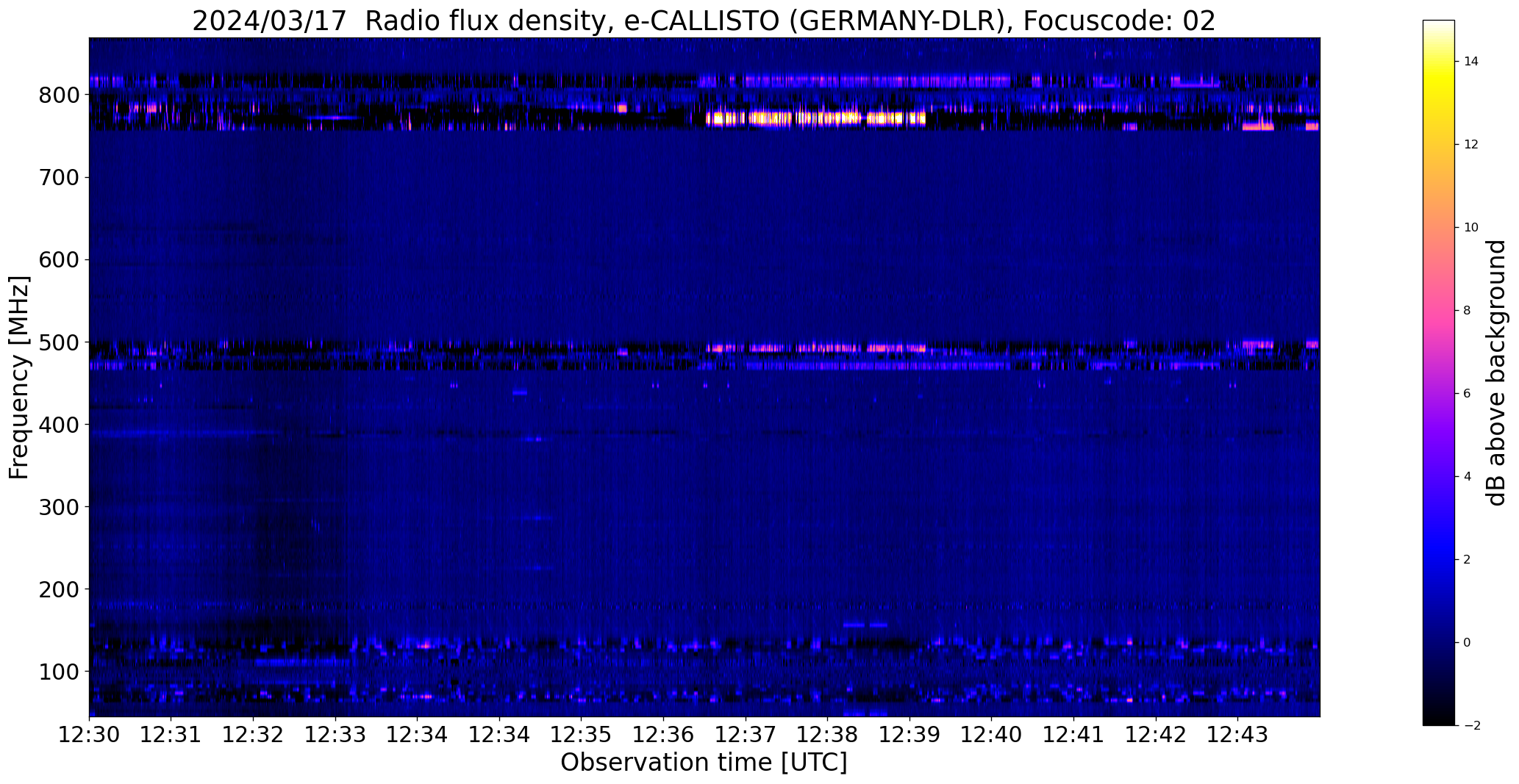Screen dimensions: 1519x784
Task: Click the colorbar at the 8 dB level
Action: point(1439,311)
